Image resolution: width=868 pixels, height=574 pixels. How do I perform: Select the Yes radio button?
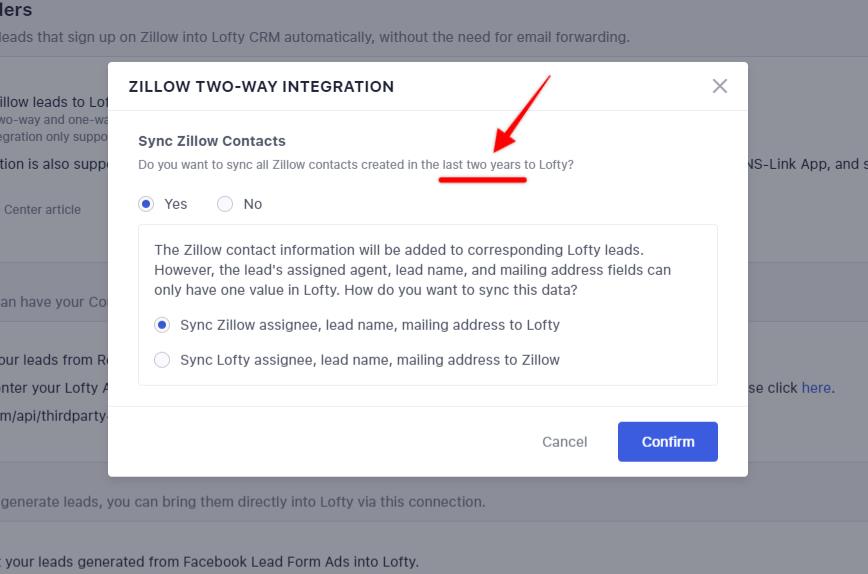(x=147, y=204)
